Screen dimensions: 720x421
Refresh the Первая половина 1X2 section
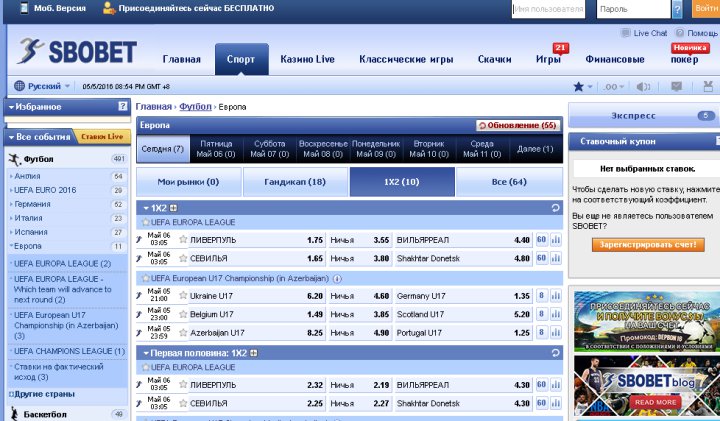(x=555, y=353)
